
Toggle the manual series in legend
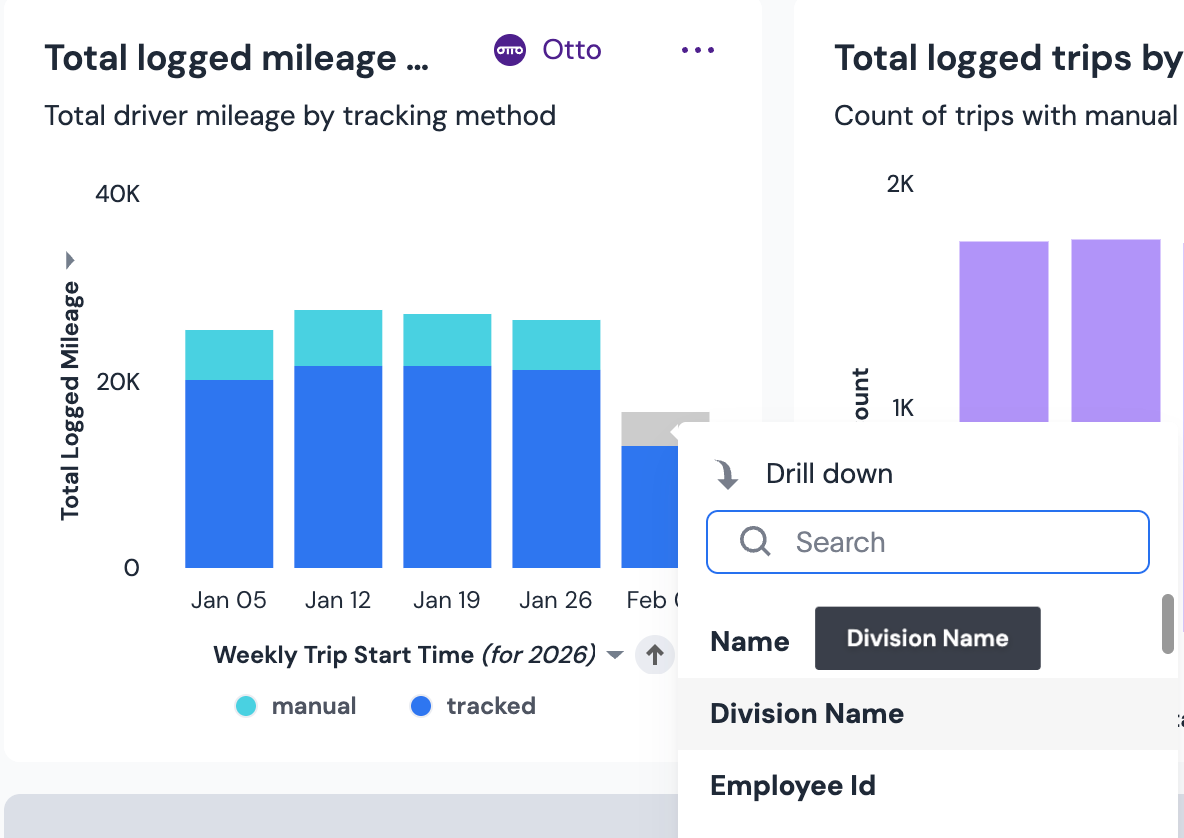point(295,706)
